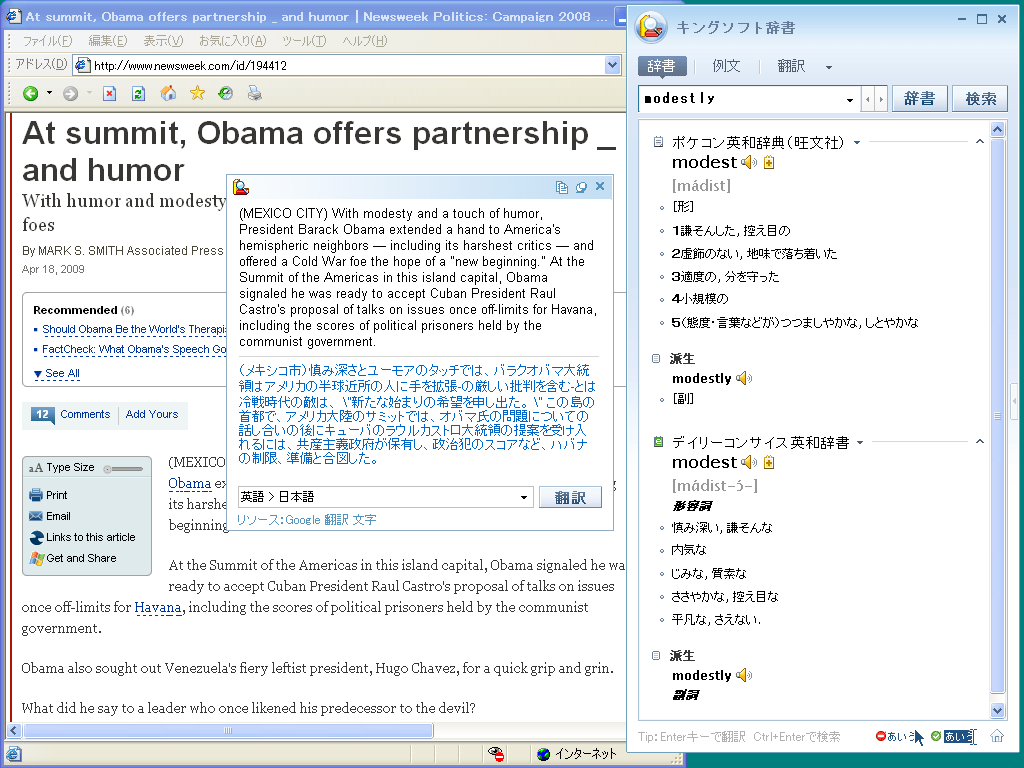Open the Add Yours comment link

[152, 414]
